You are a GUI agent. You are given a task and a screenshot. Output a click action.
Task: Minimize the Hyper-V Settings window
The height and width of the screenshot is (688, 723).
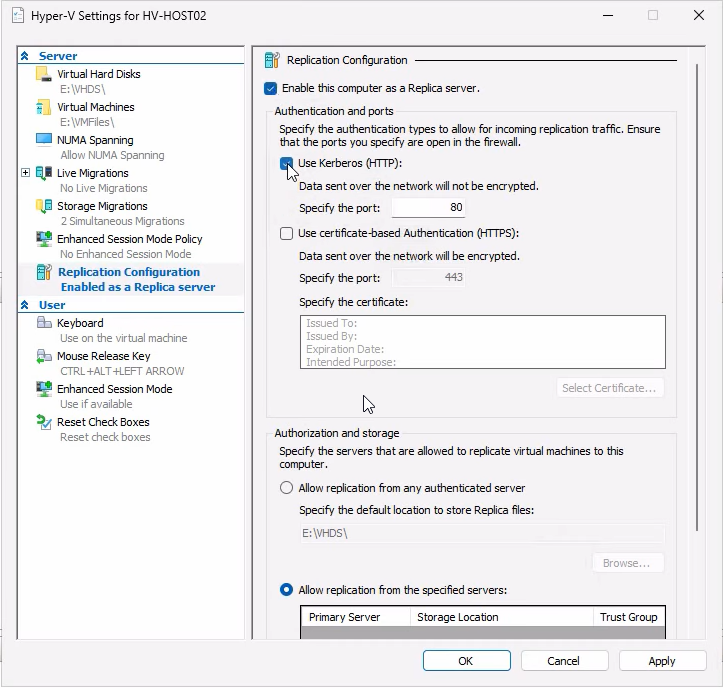point(608,15)
